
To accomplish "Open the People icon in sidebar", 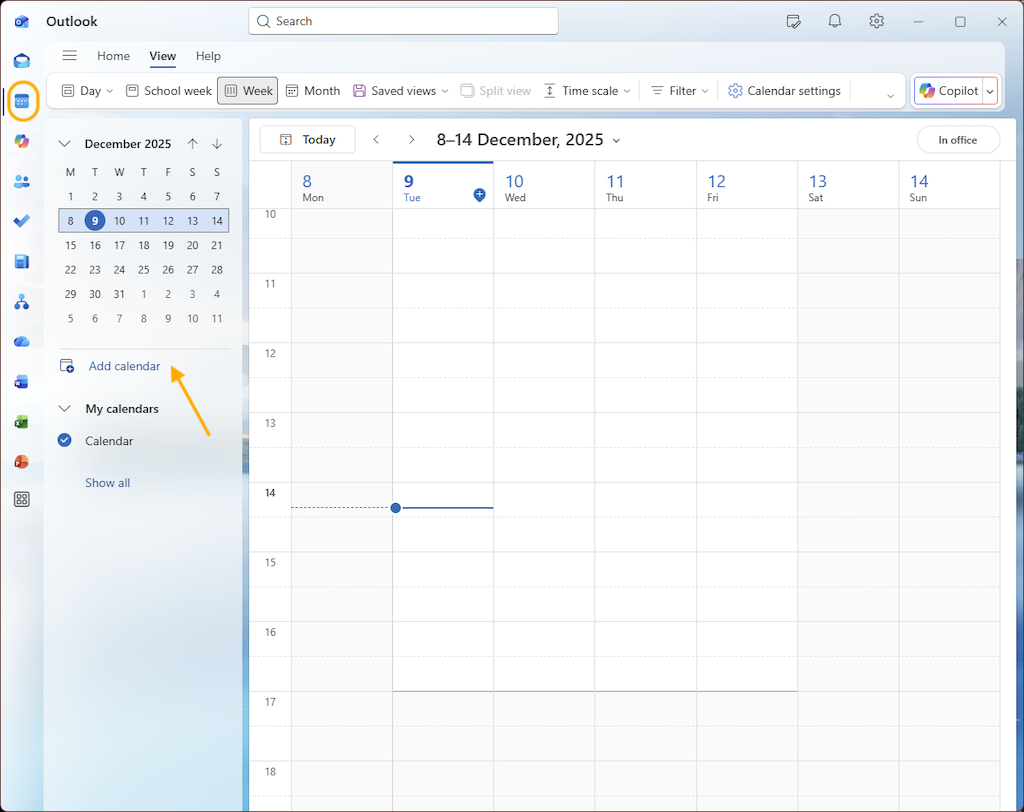I will (x=21, y=181).
